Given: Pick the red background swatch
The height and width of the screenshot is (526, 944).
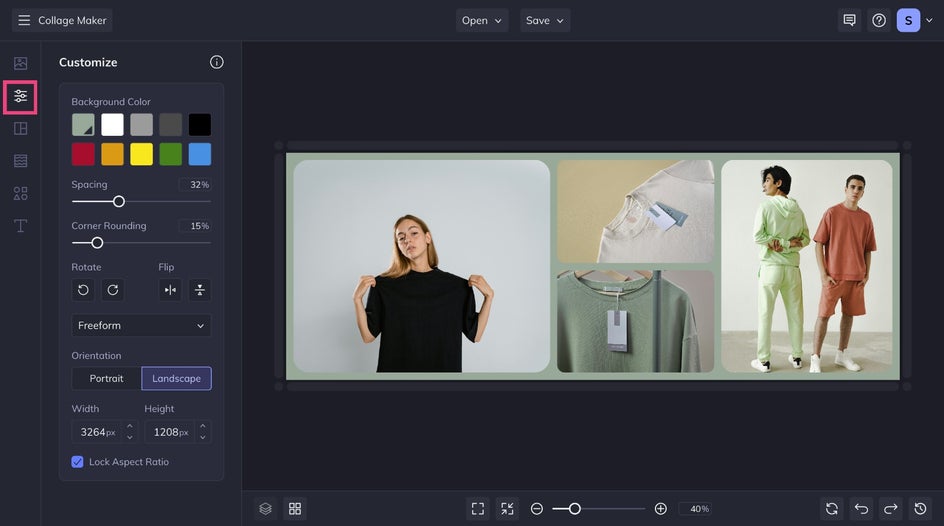Looking at the screenshot, I should click(83, 154).
